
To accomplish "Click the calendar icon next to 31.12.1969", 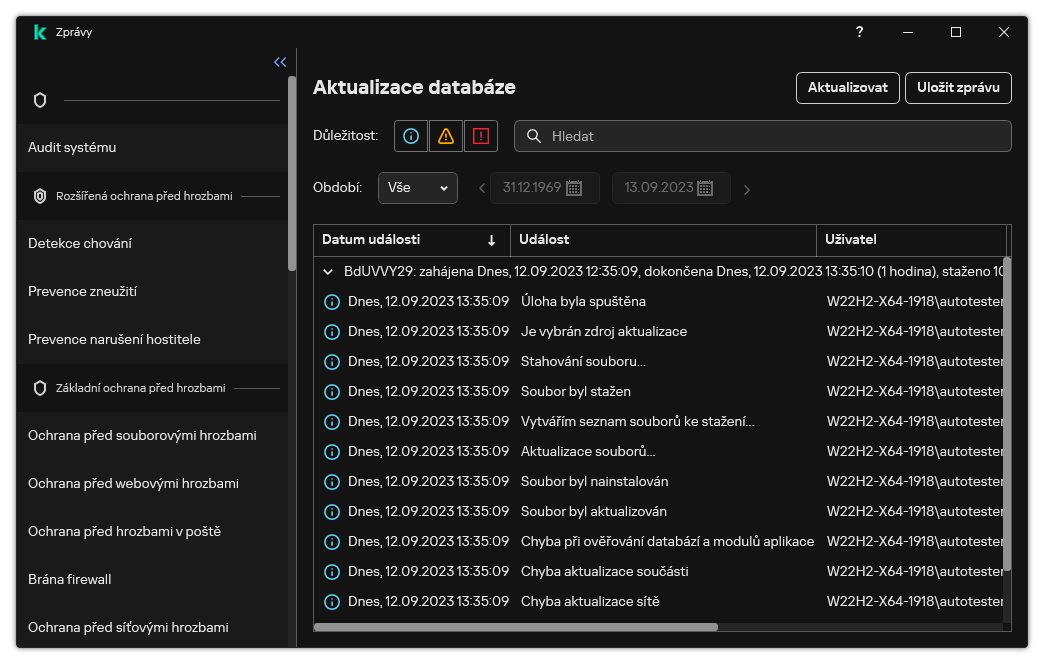I will [574, 188].
